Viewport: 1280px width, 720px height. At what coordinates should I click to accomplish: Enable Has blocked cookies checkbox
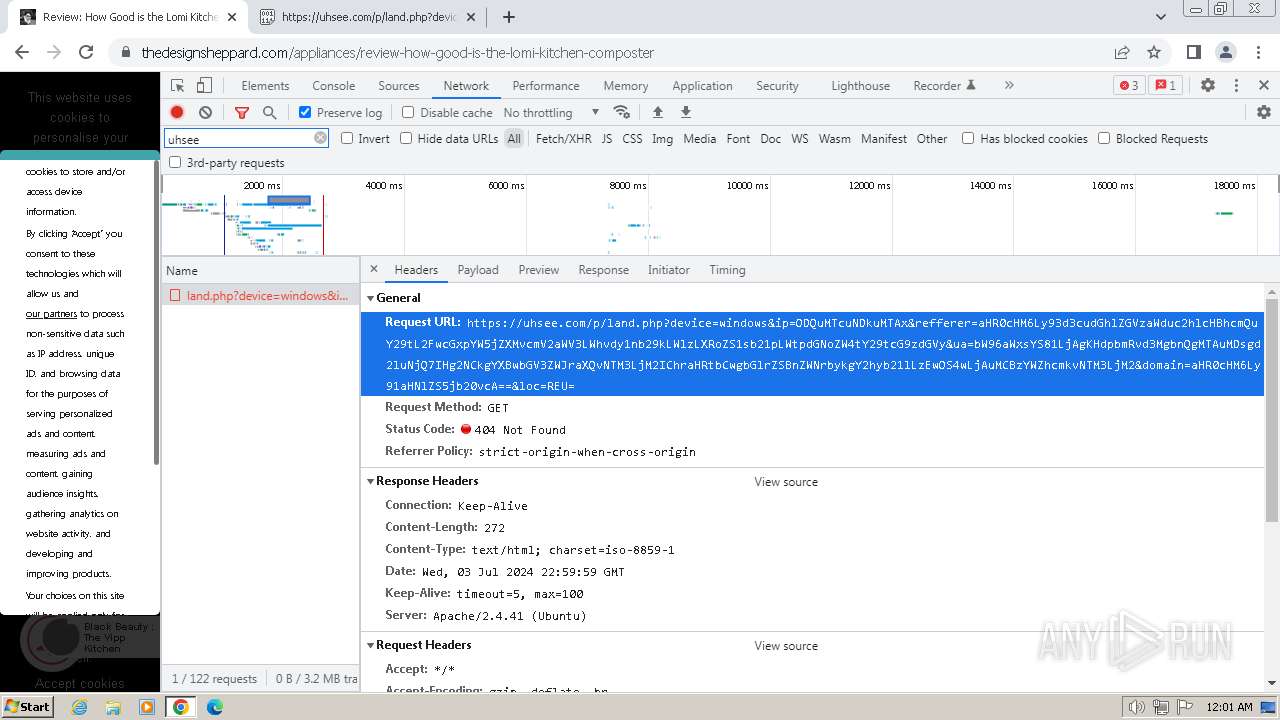tap(968, 138)
